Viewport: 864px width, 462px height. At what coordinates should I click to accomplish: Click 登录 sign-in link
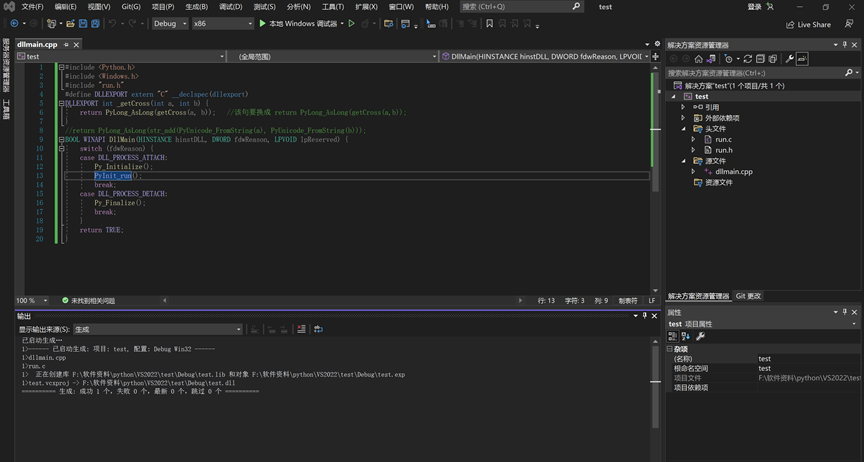pyautogui.click(x=754, y=7)
